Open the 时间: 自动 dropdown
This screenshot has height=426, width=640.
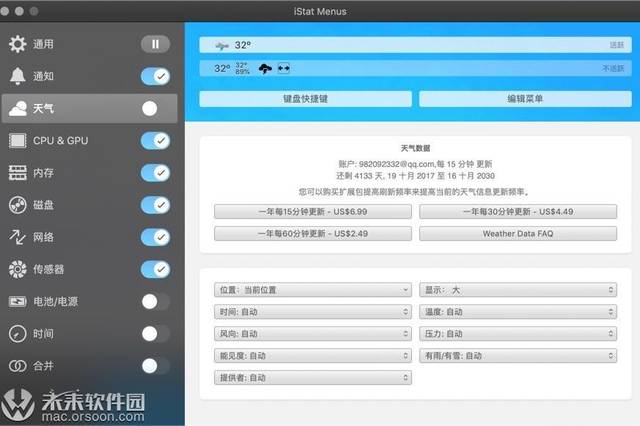[x=313, y=312]
